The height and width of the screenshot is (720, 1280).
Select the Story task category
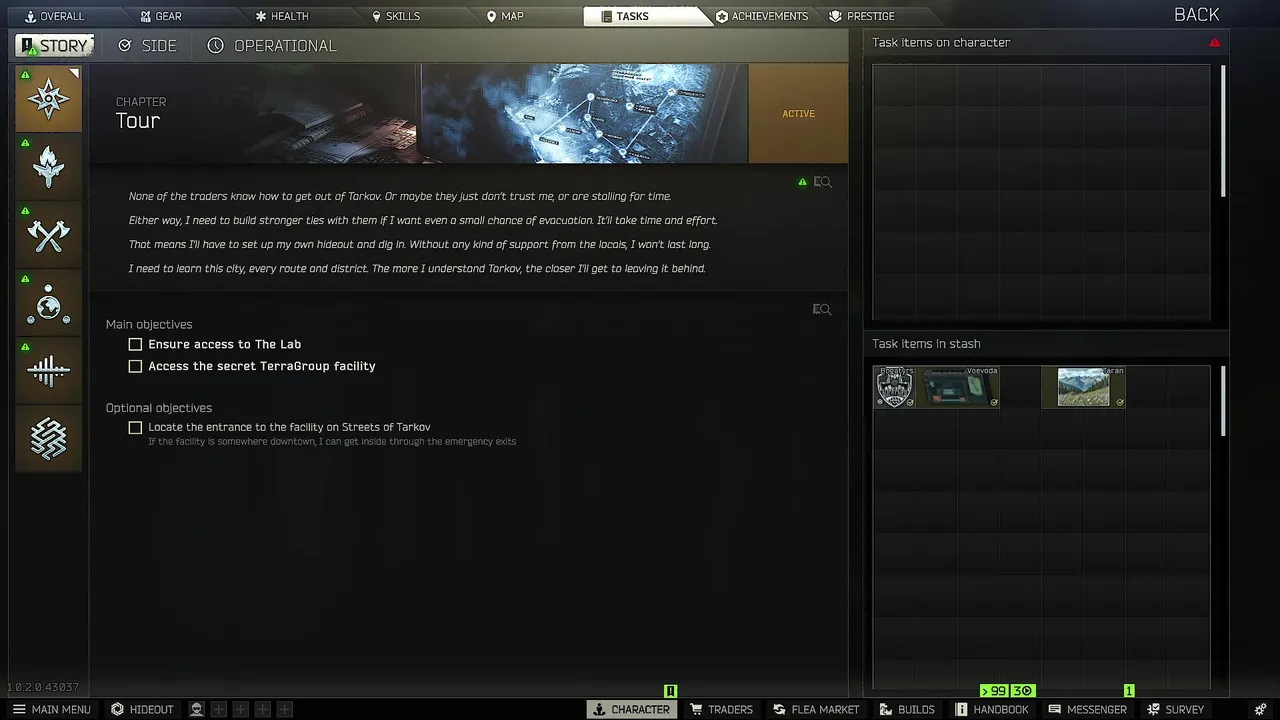pos(55,46)
